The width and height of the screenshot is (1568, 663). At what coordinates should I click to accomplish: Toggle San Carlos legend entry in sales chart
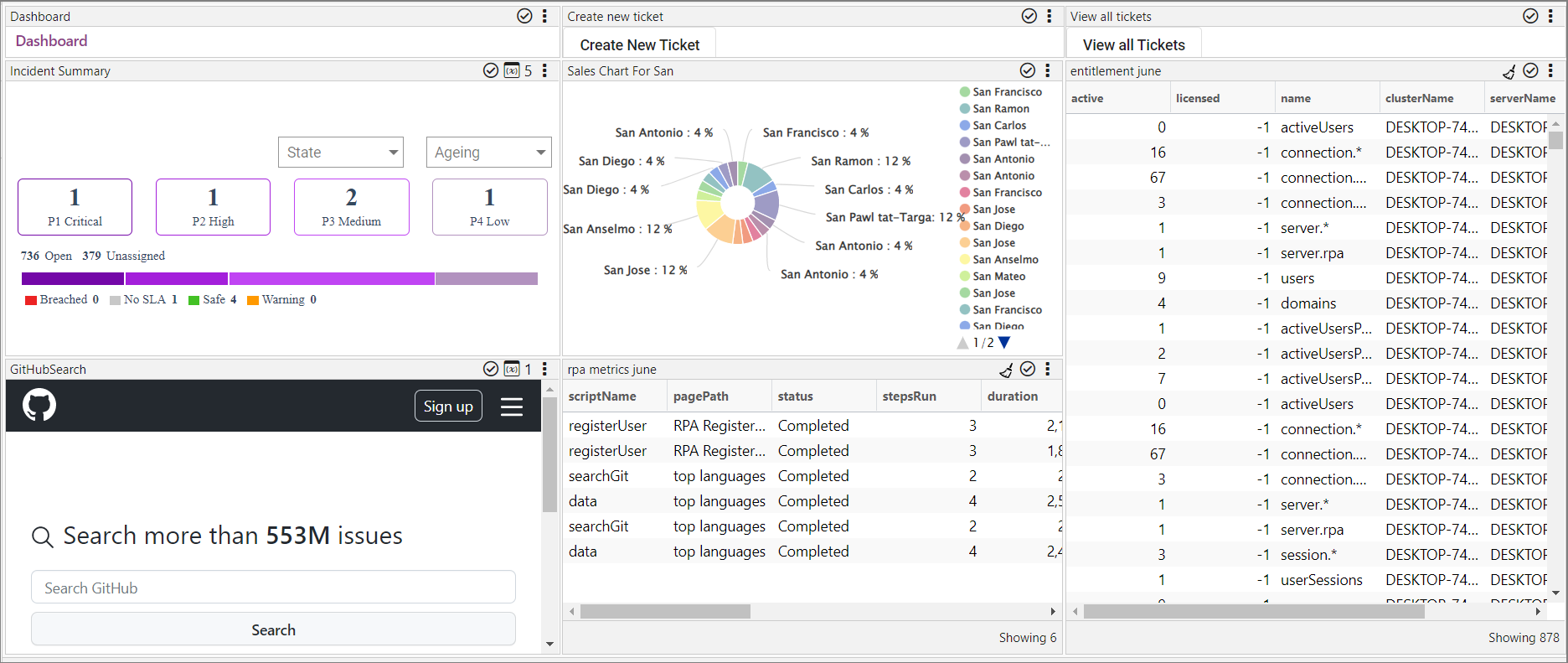(993, 126)
